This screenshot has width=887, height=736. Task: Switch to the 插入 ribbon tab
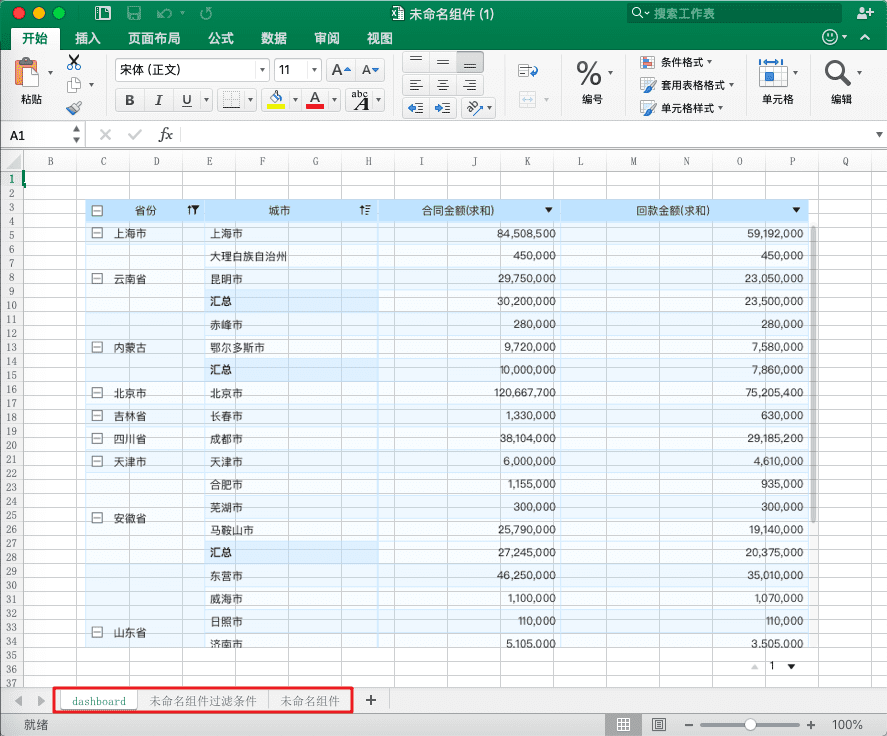point(88,38)
